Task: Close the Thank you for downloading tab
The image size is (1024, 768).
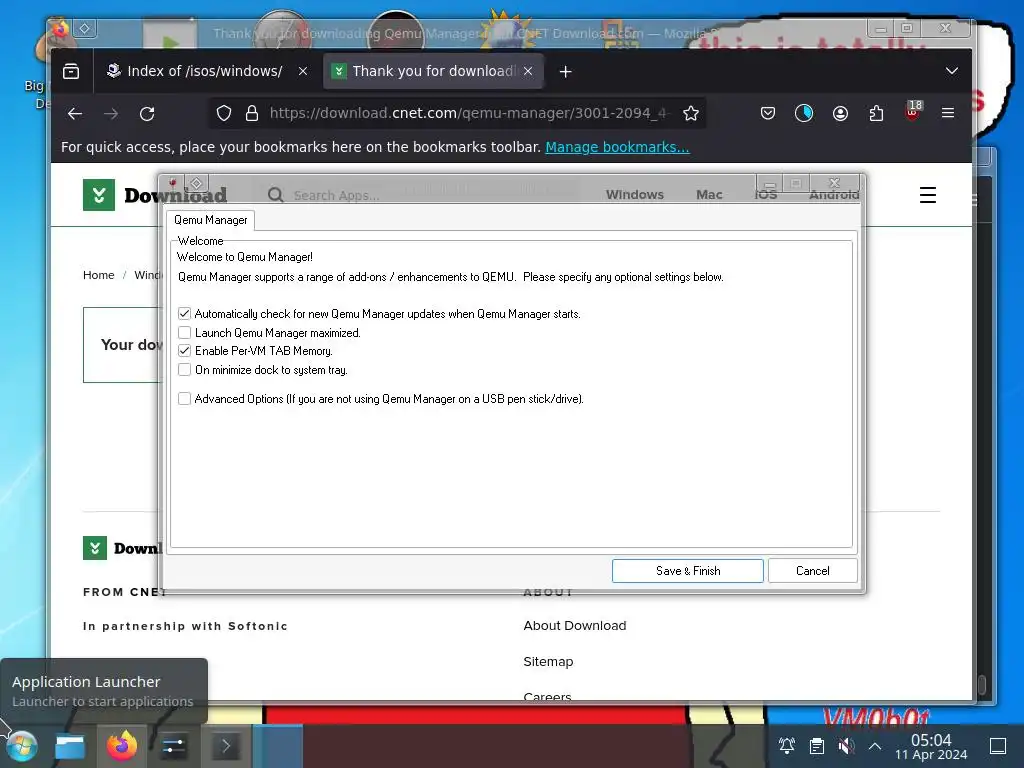Action: (528, 71)
